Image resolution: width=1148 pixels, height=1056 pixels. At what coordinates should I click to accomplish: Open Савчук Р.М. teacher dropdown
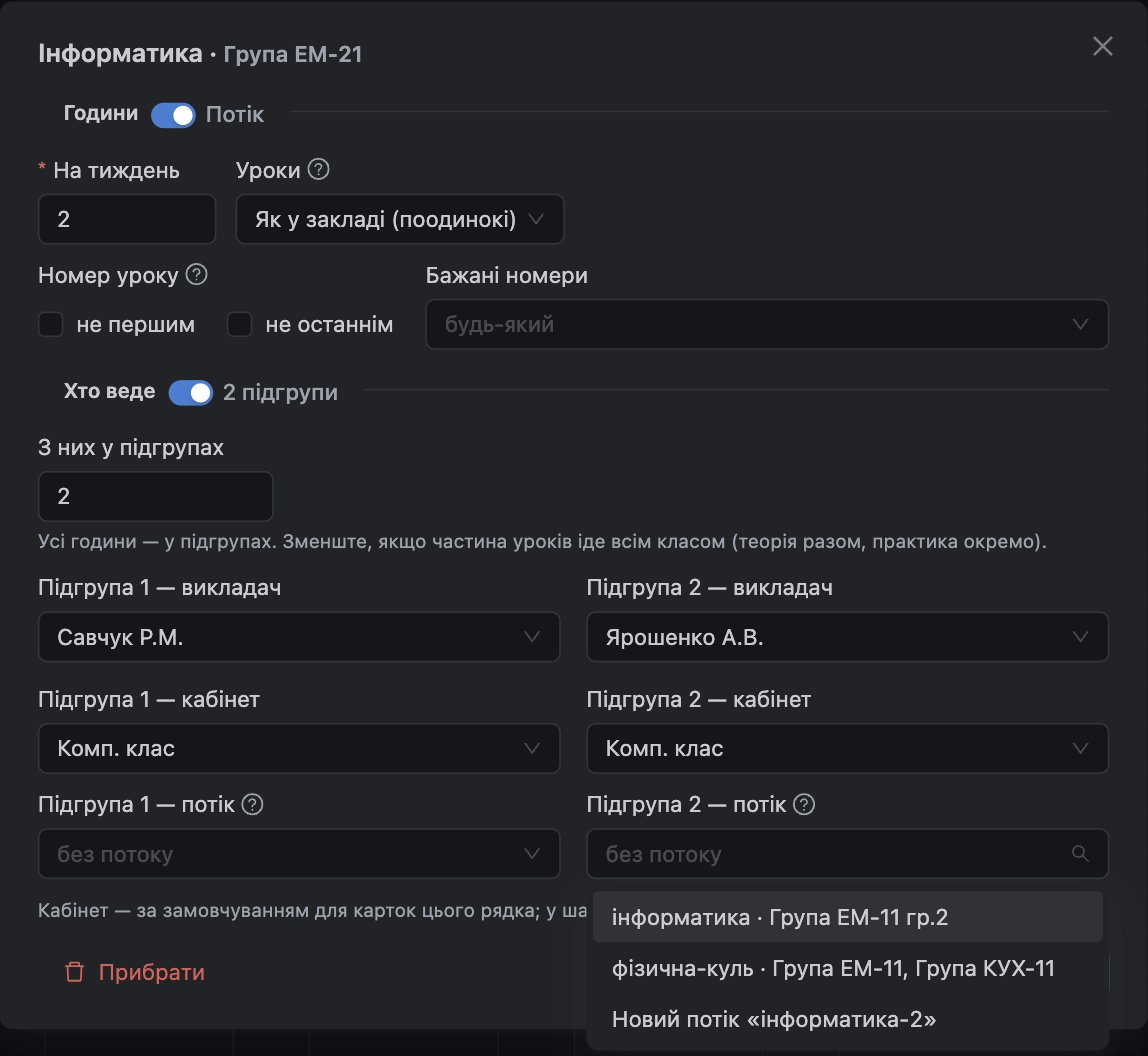(x=299, y=637)
